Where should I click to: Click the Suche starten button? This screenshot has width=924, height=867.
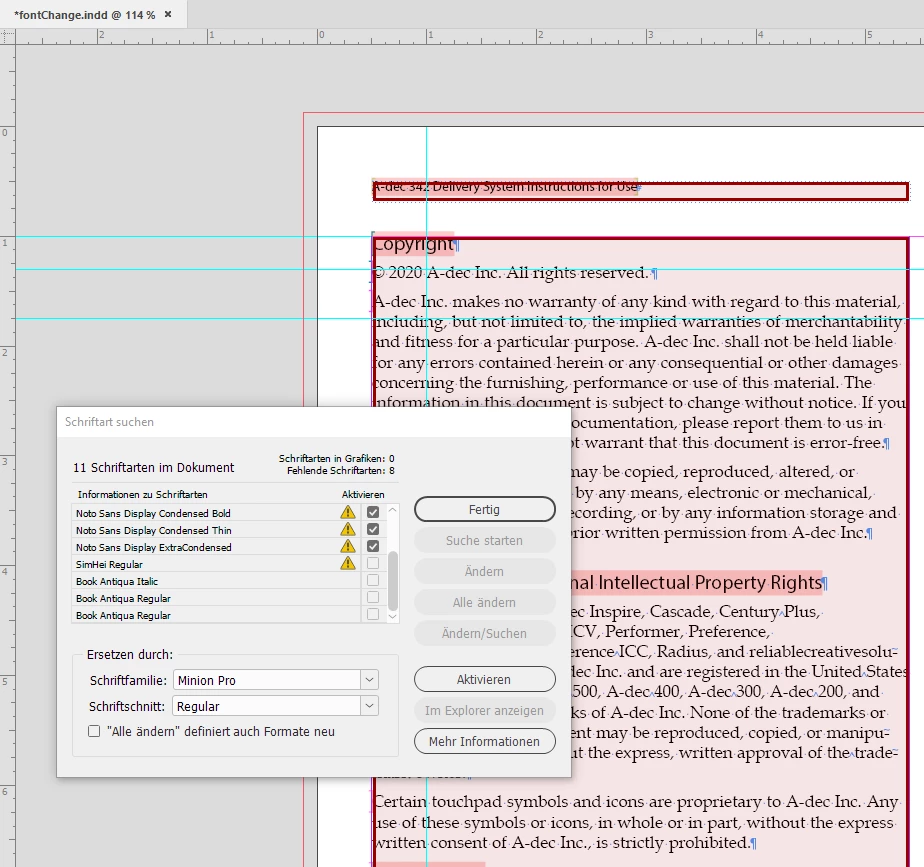(484, 540)
